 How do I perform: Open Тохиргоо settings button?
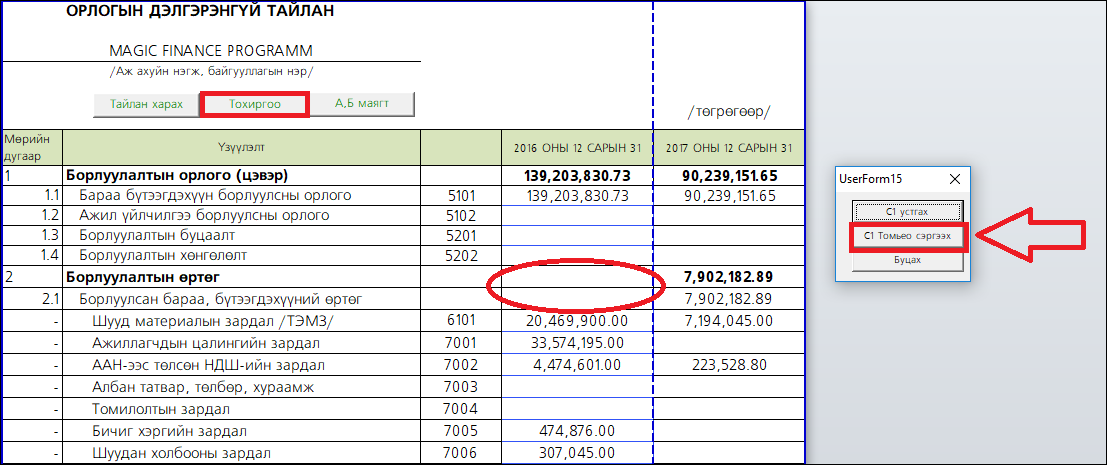coord(254,104)
